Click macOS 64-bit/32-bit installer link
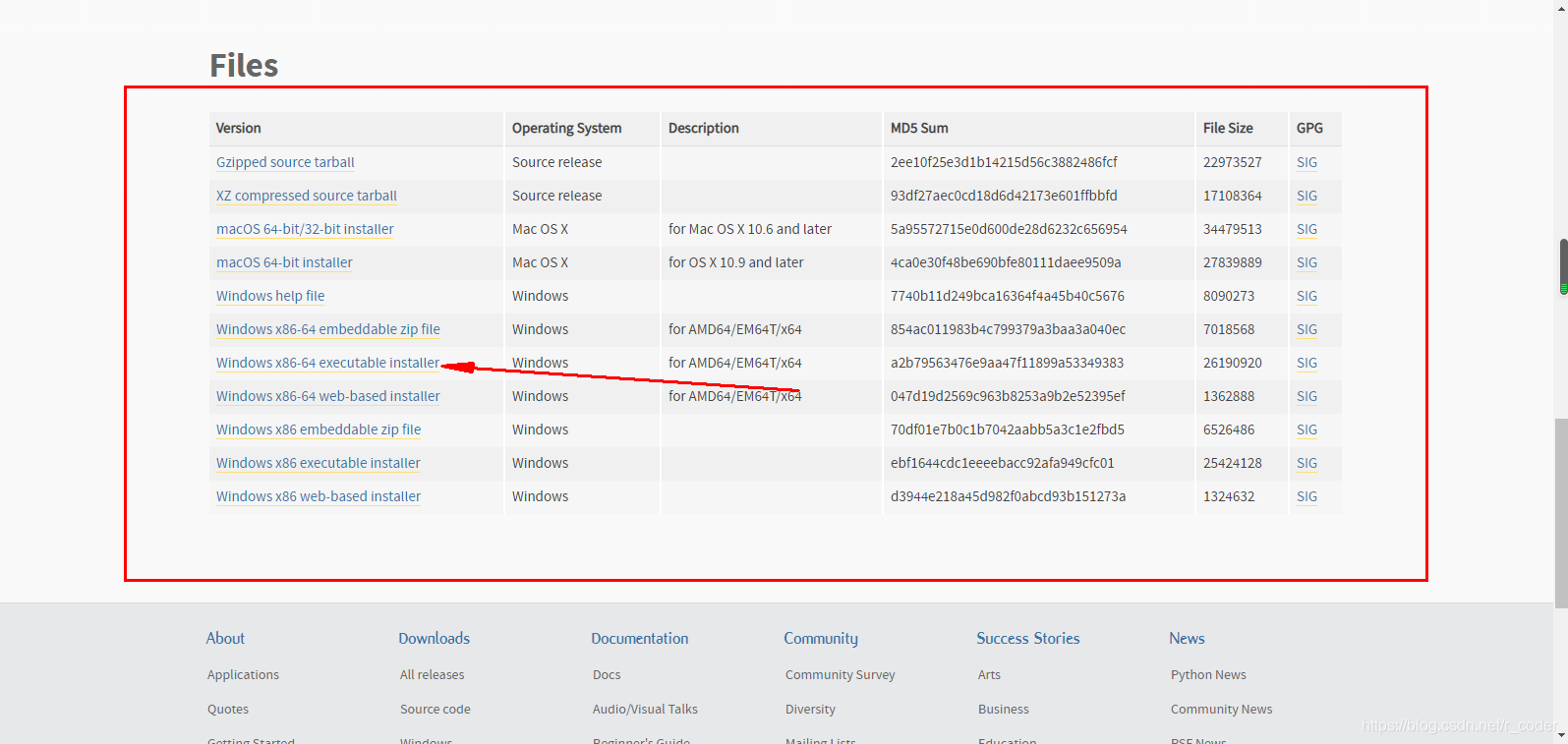 [305, 229]
